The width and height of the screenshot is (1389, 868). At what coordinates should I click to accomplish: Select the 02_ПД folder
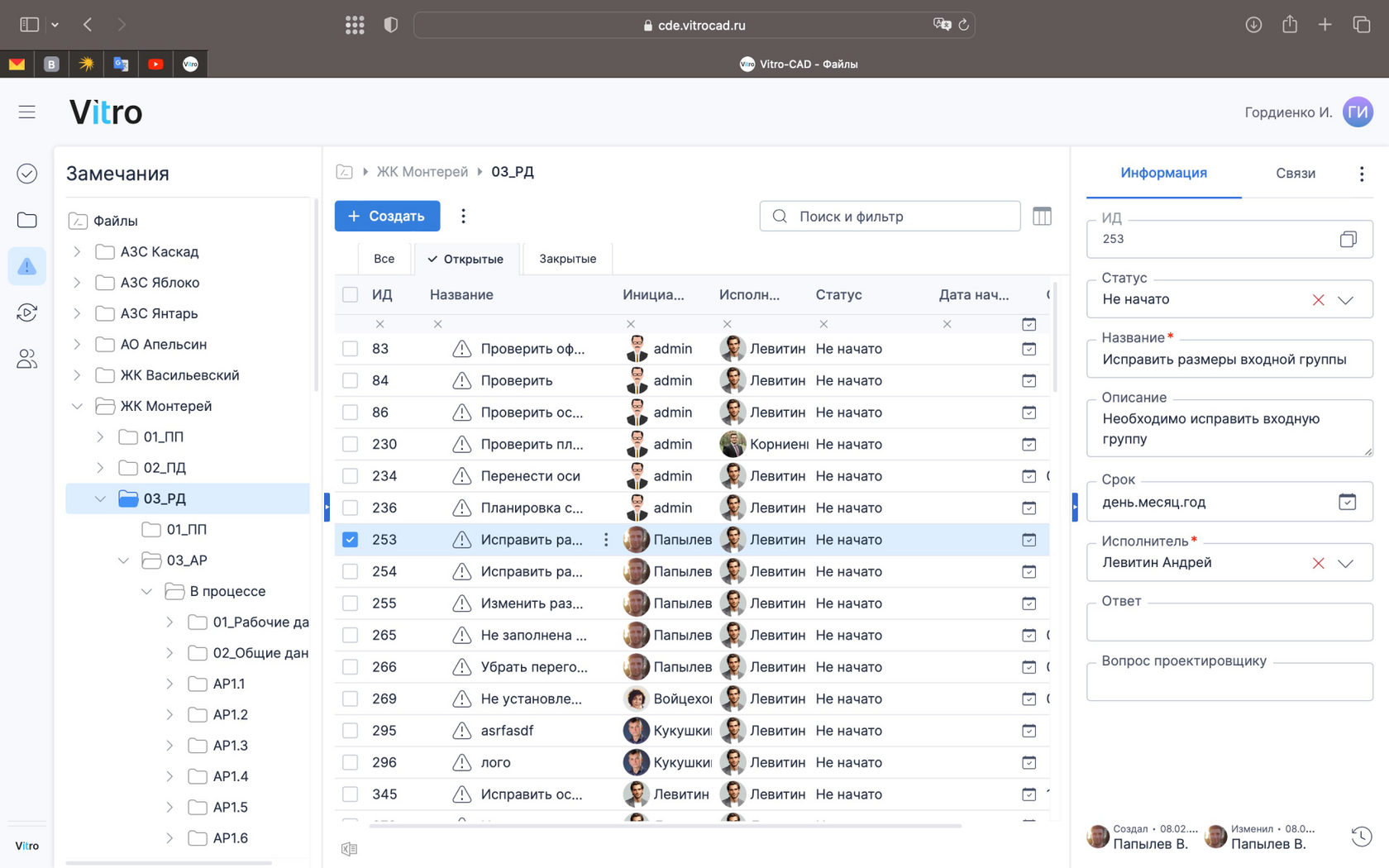coord(165,468)
